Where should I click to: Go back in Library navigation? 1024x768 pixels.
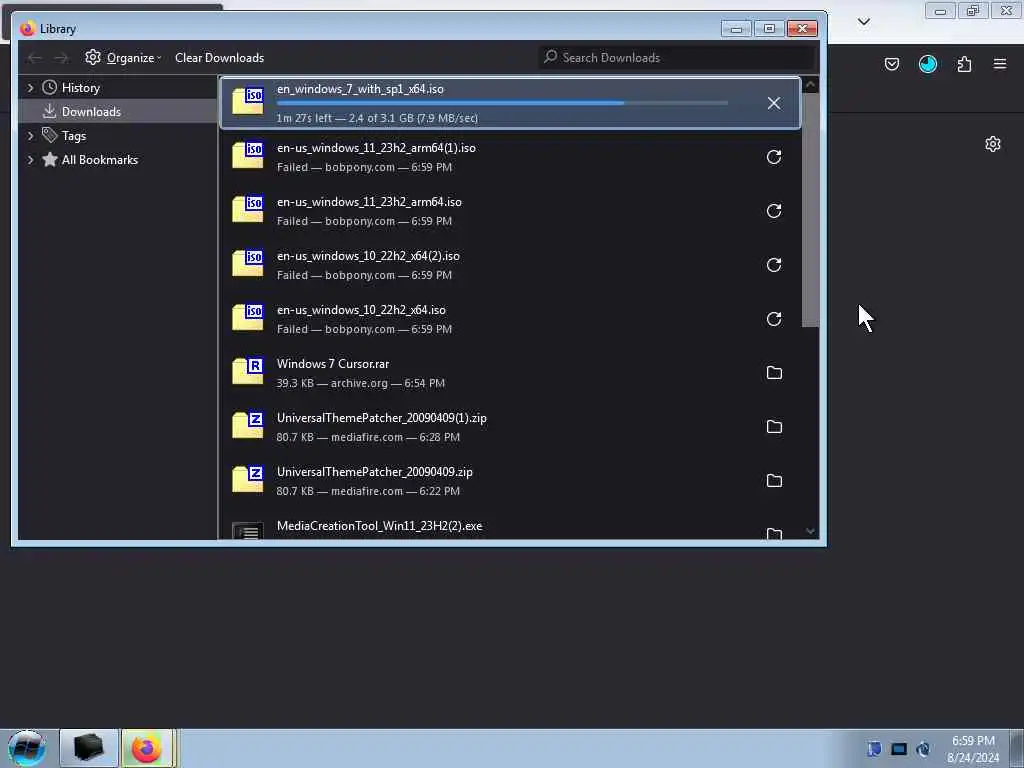[x=35, y=58]
